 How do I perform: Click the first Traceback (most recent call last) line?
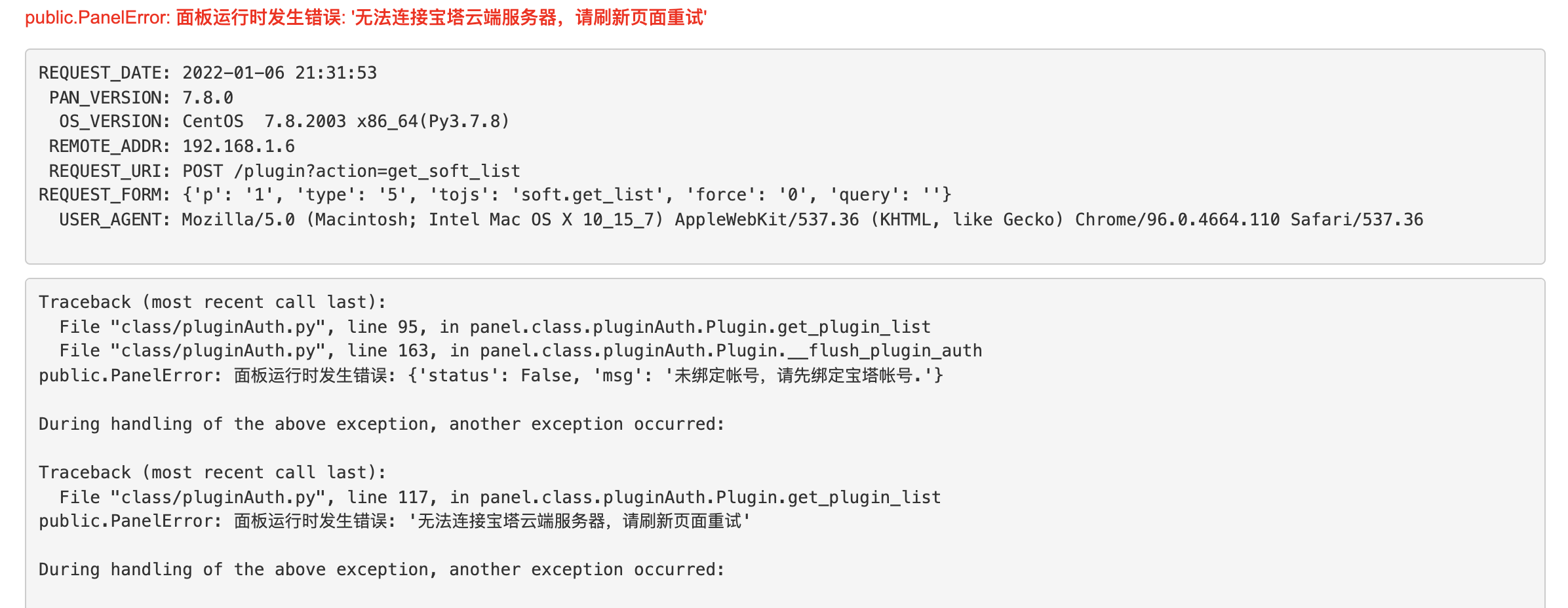[x=213, y=302]
